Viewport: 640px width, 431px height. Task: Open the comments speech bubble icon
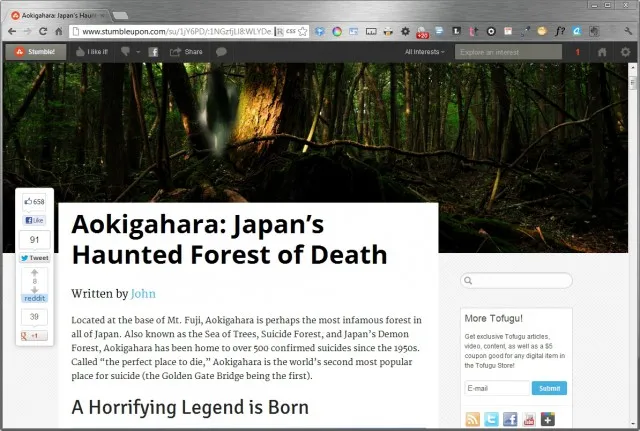click(x=221, y=52)
